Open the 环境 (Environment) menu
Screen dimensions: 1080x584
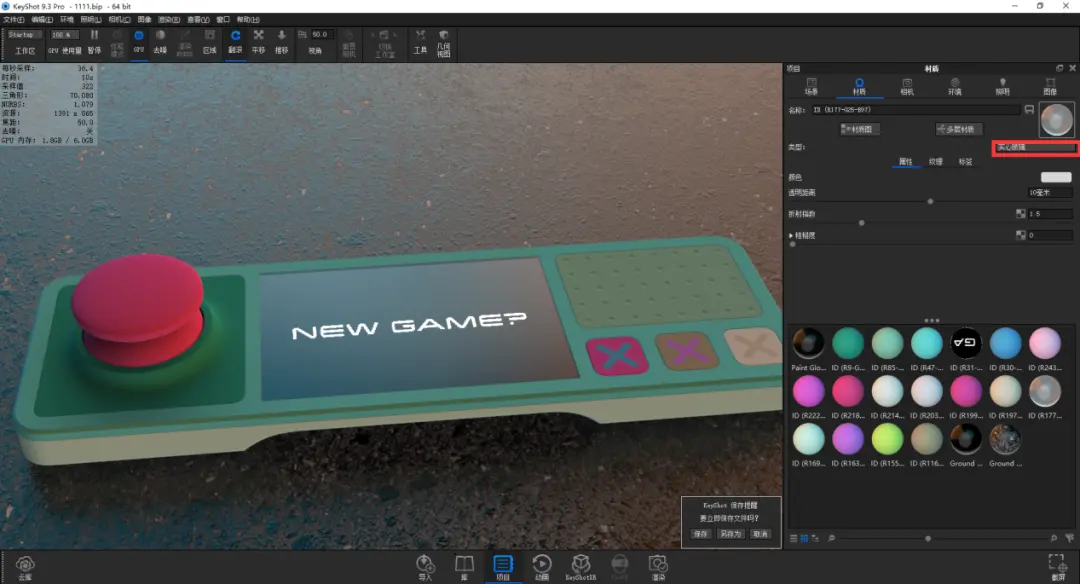[x=67, y=19]
